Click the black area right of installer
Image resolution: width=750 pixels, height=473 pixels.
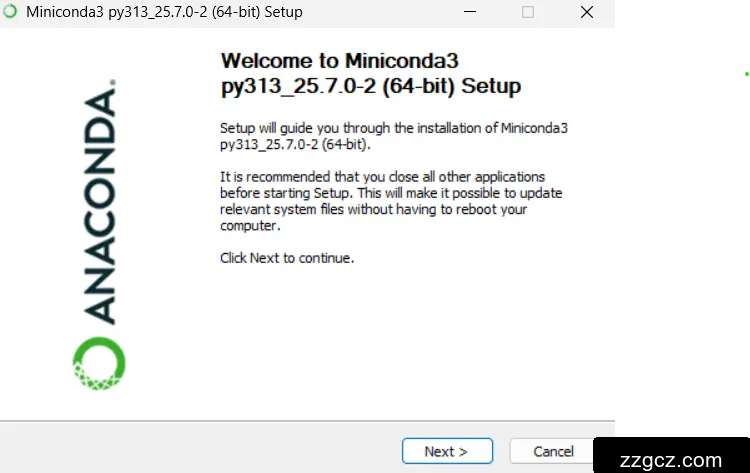click(682, 250)
